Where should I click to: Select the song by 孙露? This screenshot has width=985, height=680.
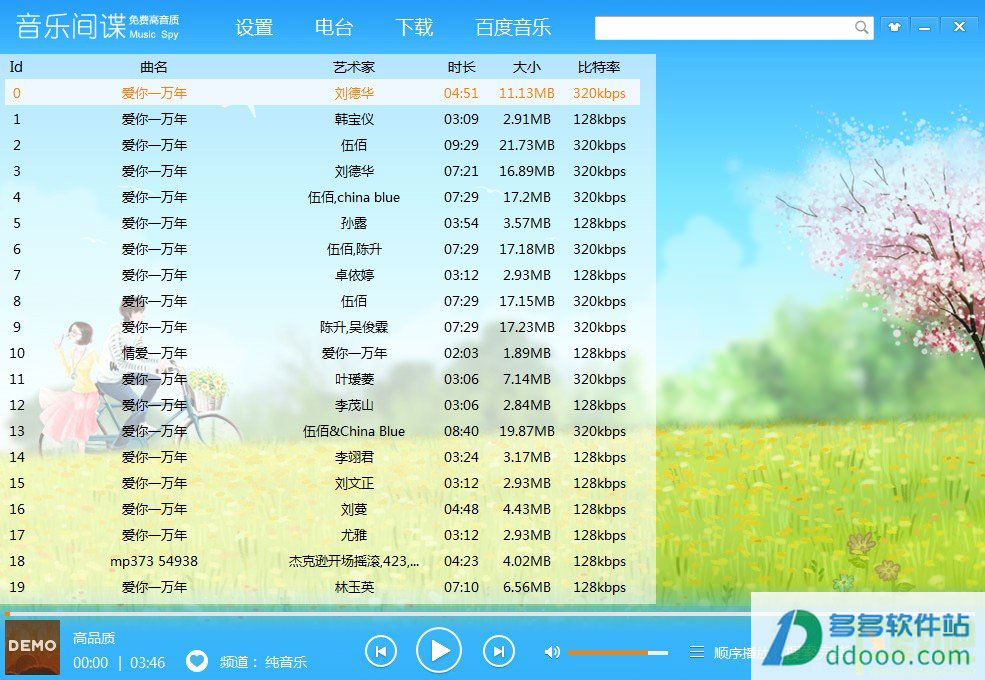point(322,223)
